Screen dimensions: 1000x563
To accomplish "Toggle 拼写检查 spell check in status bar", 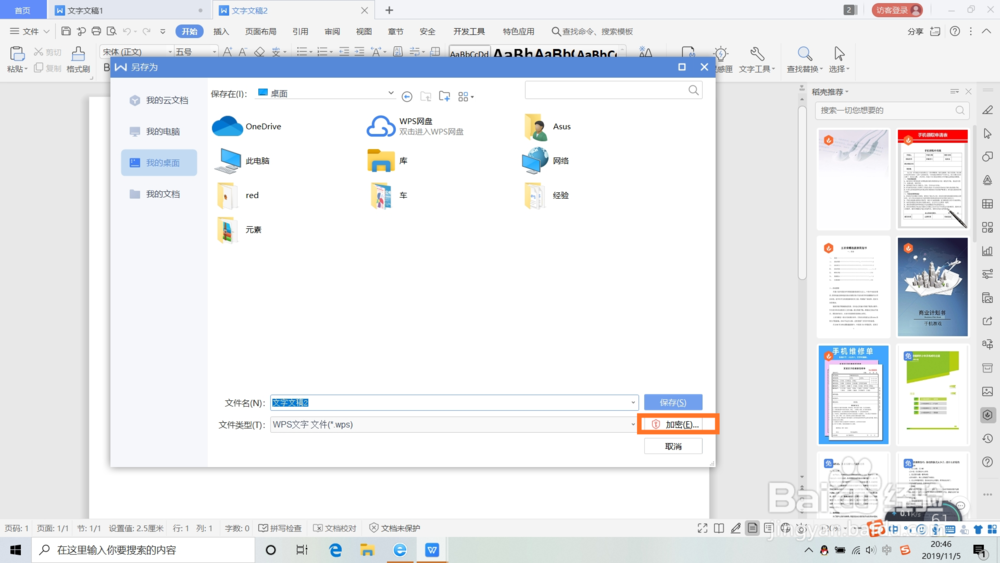I will [280, 528].
